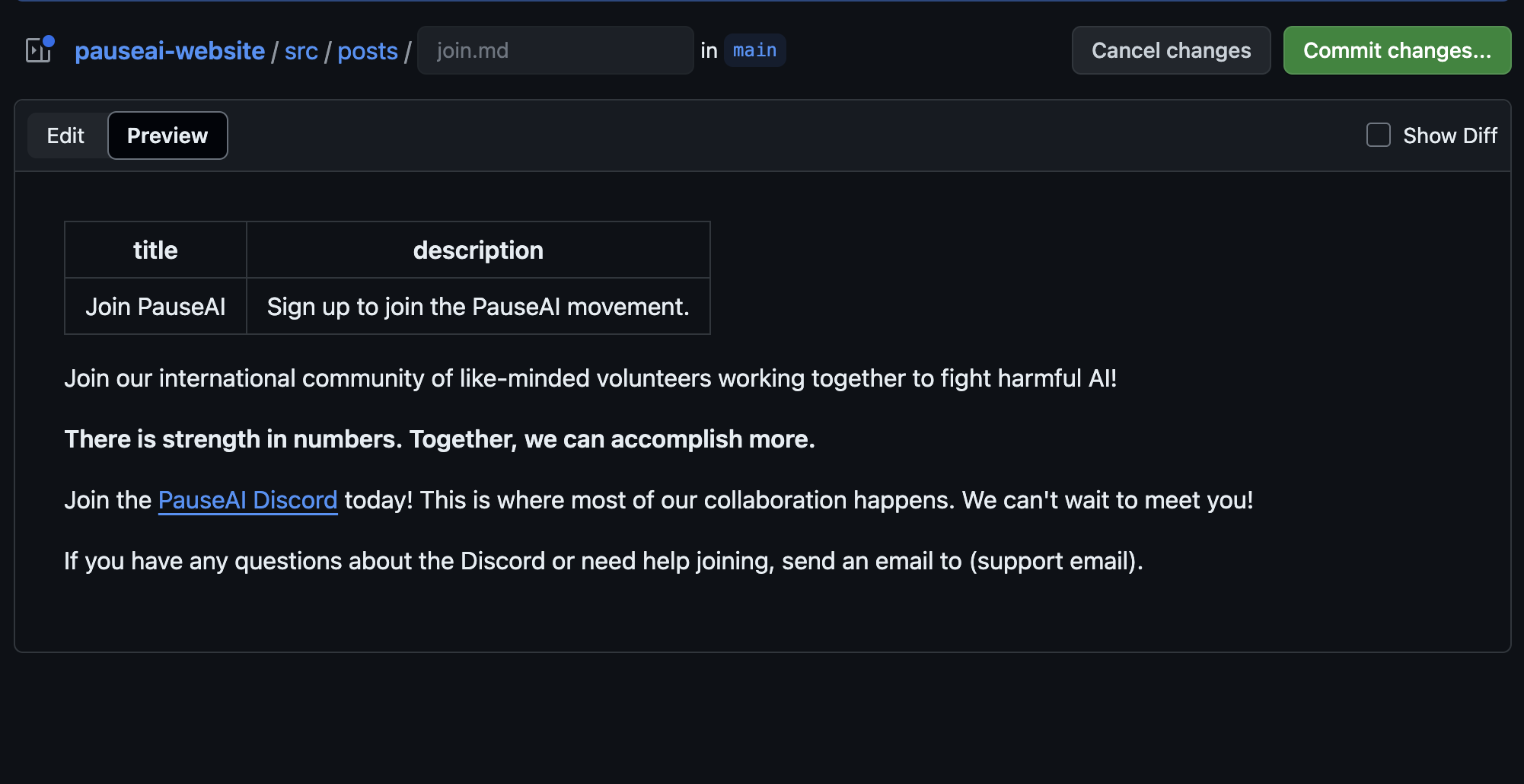1524x784 pixels.
Task: Click the green Commit changes button
Action: [x=1396, y=50]
